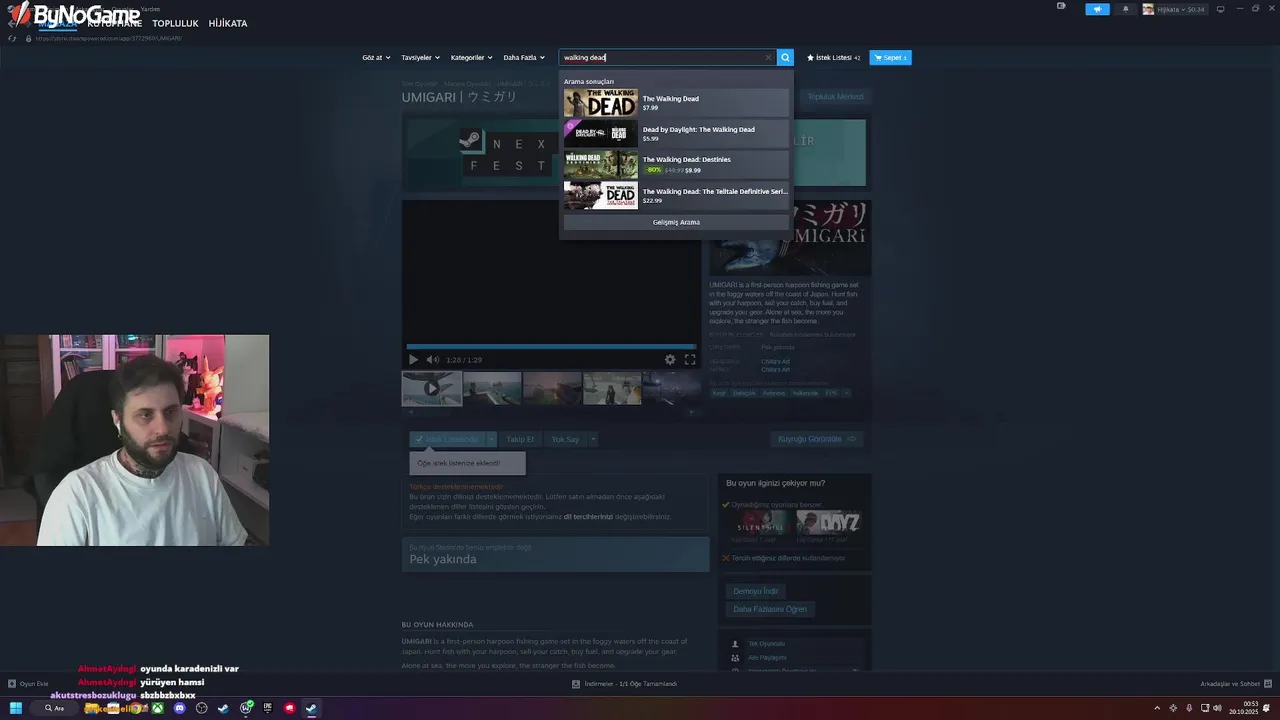Open the red app icon in taskbar
The width and height of the screenshot is (1280, 720).
click(x=289, y=708)
